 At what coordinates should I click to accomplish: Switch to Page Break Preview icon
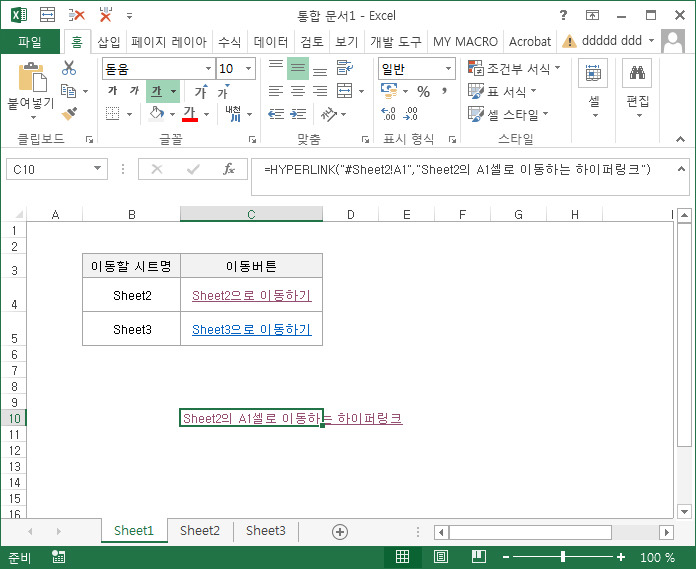point(478,557)
